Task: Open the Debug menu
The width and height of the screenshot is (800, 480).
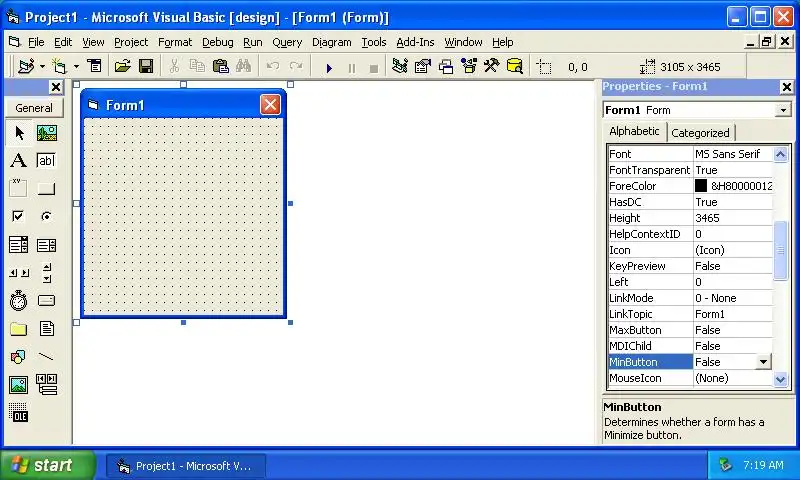Action: click(218, 42)
